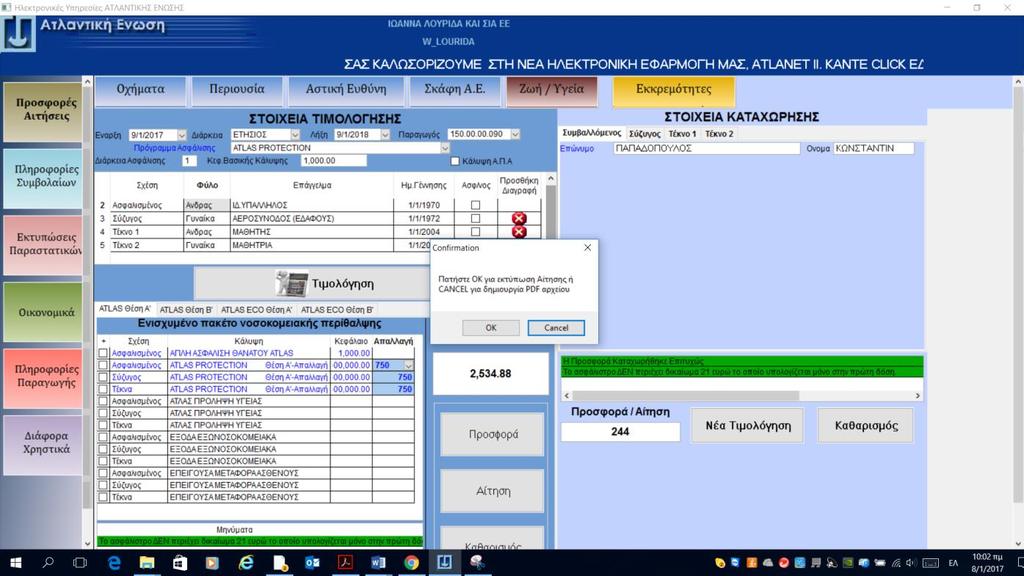The image size is (1024, 576).
Task: Open the Εκκρεμότητες tab
Action: [673, 89]
